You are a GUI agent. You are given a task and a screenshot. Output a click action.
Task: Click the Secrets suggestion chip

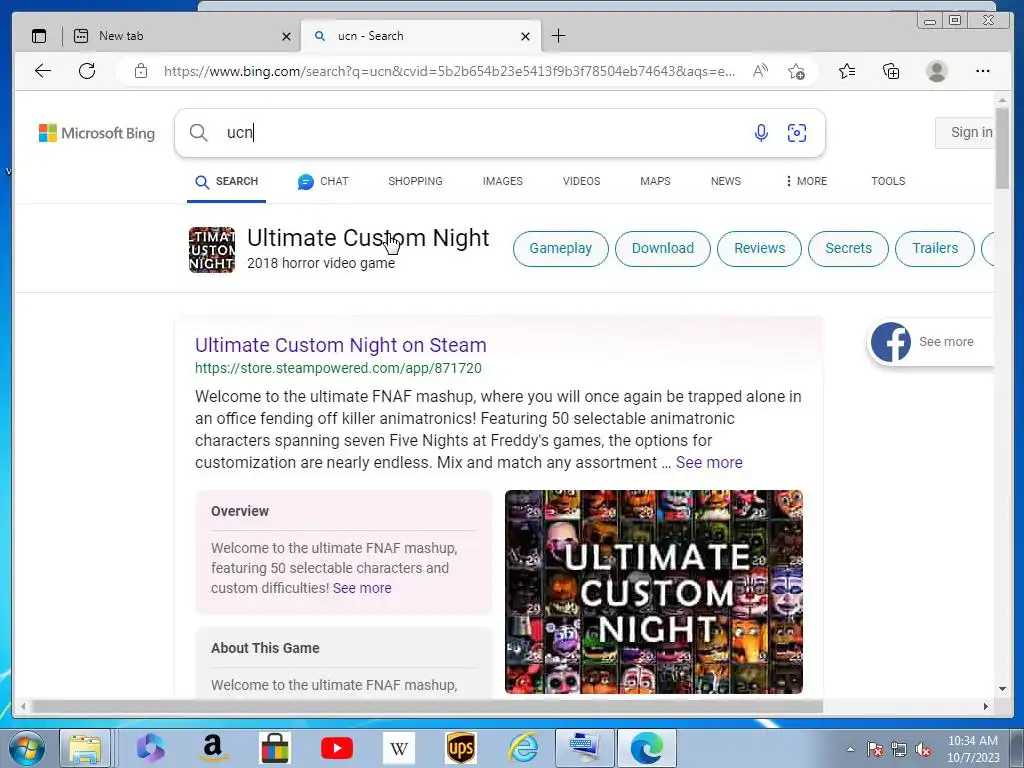click(848, 249)
